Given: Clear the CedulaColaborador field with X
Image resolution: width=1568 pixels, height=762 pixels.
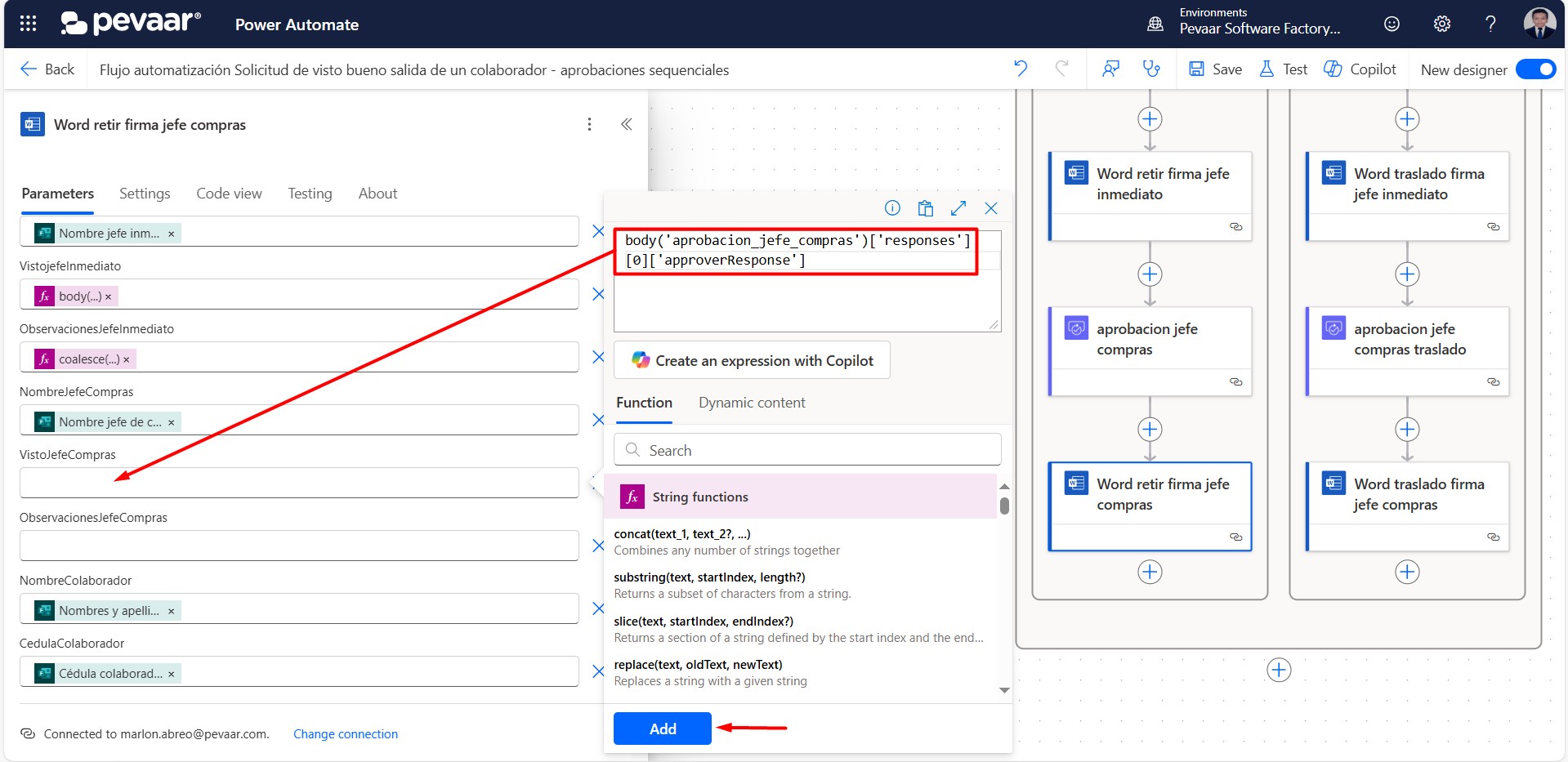Looking at the screenshot, I should click(x=598, y=671).
